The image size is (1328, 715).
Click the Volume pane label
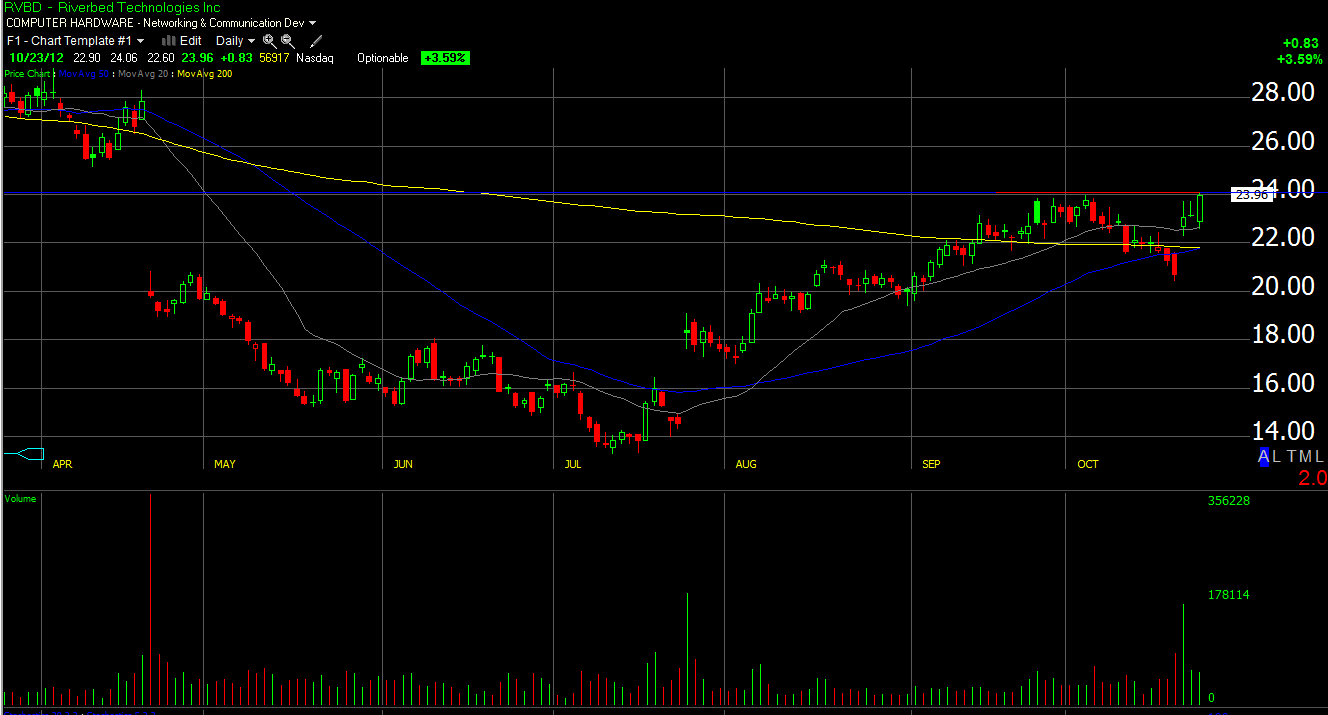(x=20, y=498)
